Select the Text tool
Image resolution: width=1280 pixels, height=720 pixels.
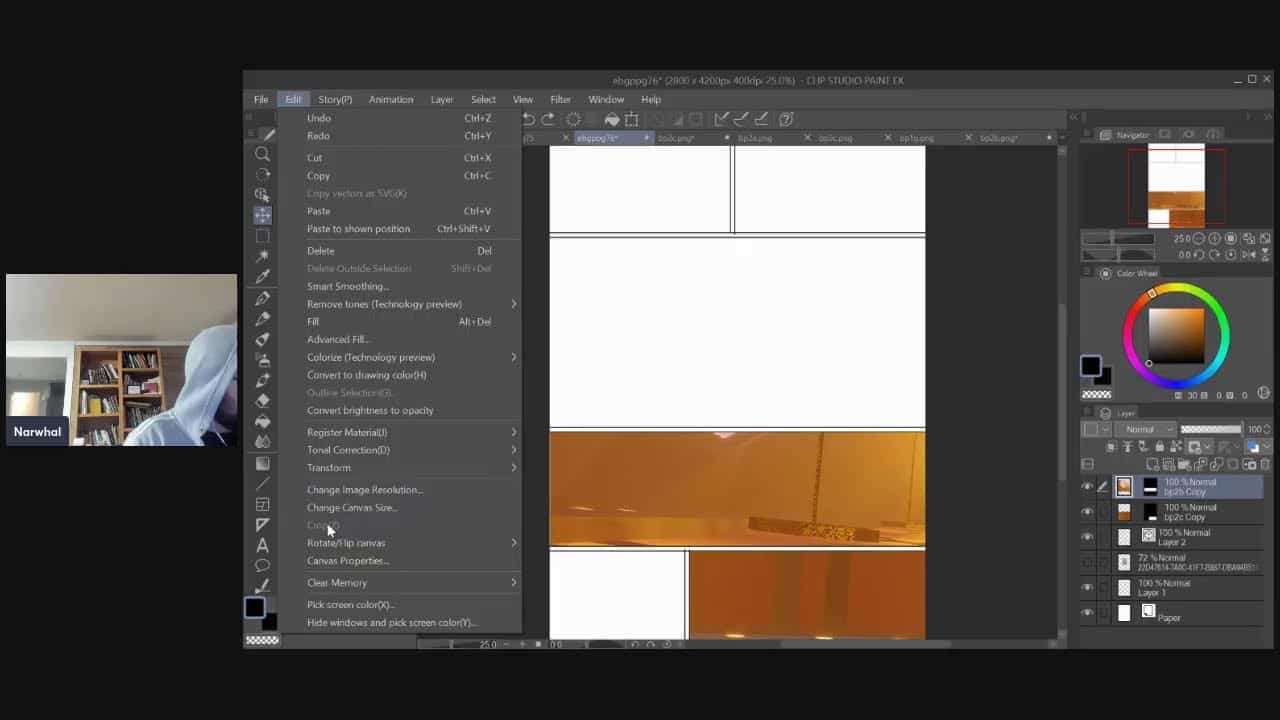(262, 545)
